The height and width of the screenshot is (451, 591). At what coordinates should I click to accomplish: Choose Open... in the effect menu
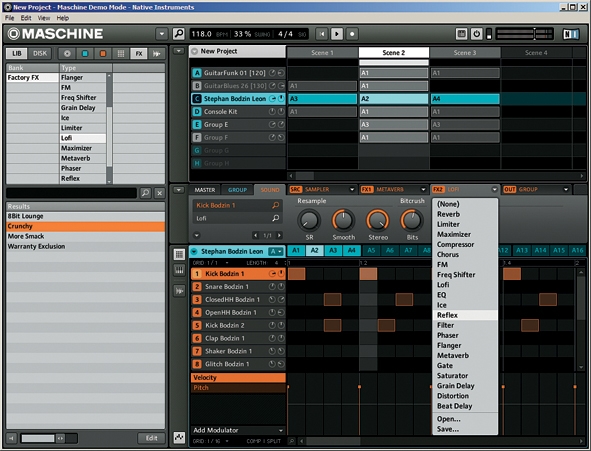(465, 419)
